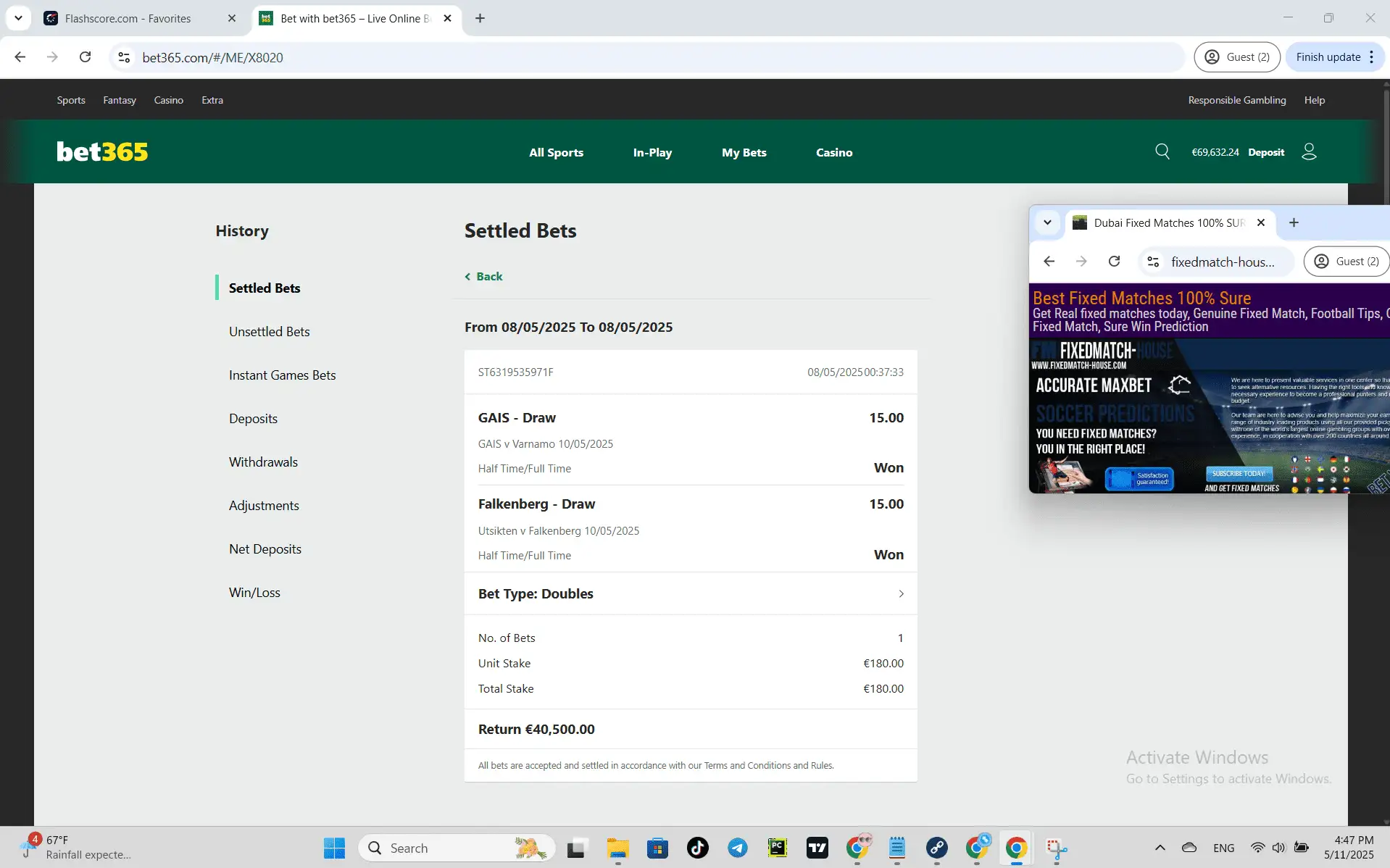1390x868 pixels.
Task: Open the bet365 account profile icon
Action: tap(1309, 151)
